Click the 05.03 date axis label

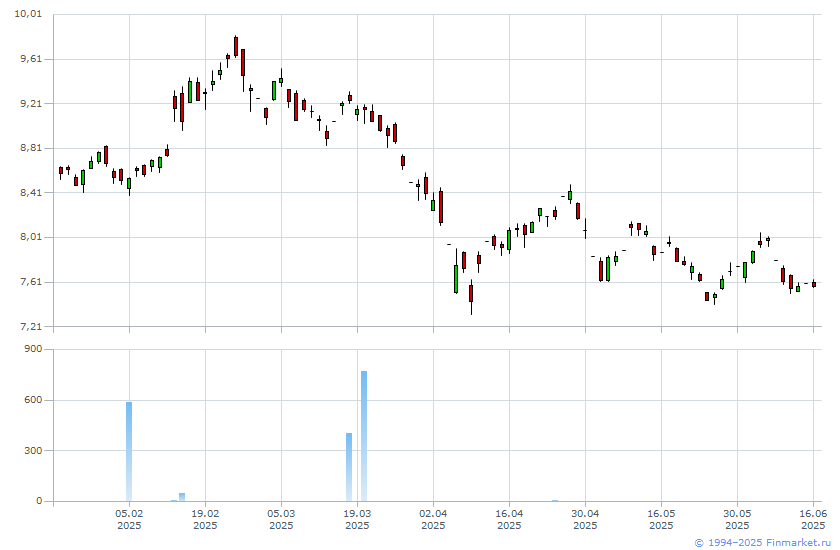click(281, 519)
